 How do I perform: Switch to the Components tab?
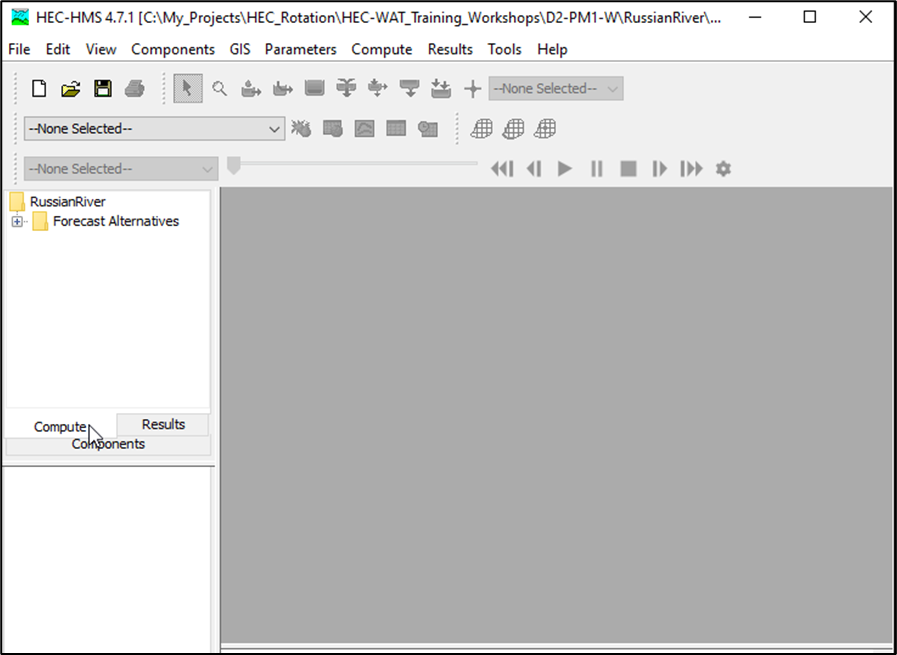pyautogui.click(x=108, y=445)
